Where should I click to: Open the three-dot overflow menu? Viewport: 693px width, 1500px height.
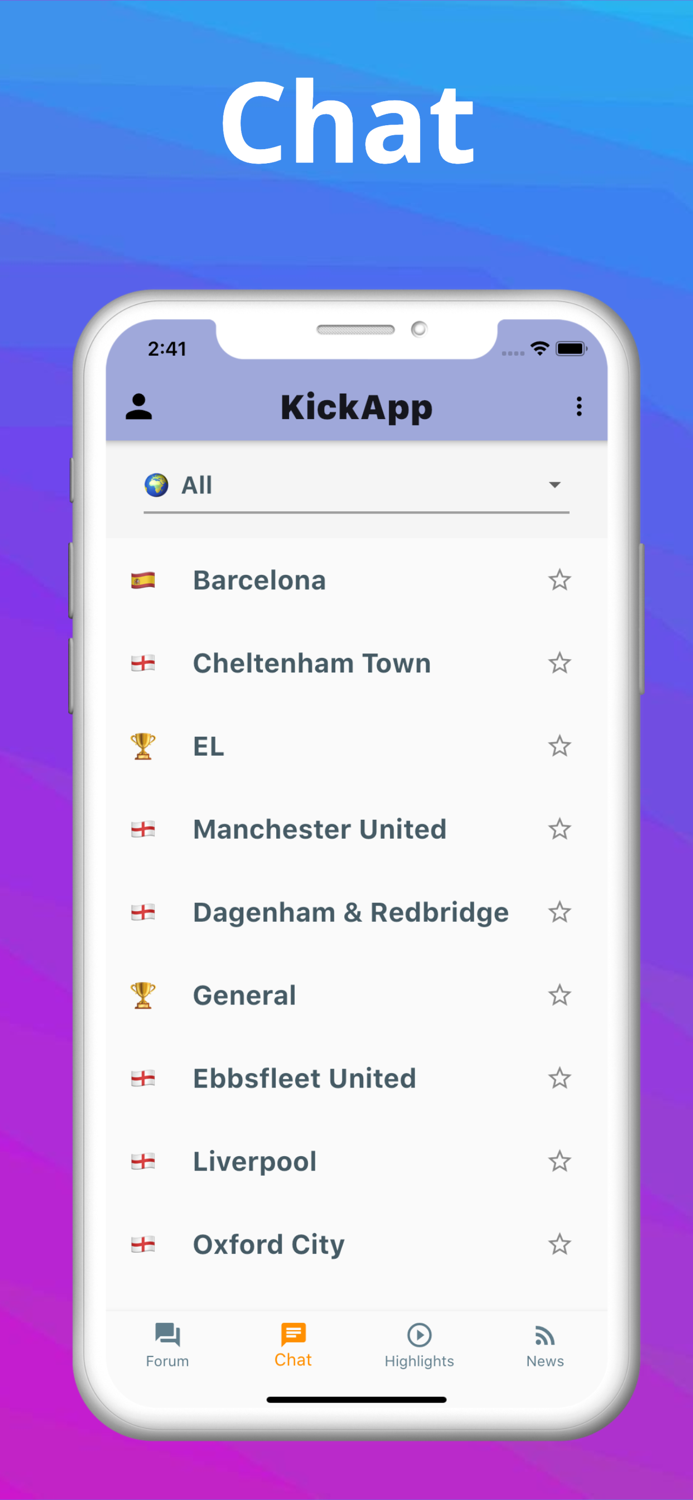578,406
